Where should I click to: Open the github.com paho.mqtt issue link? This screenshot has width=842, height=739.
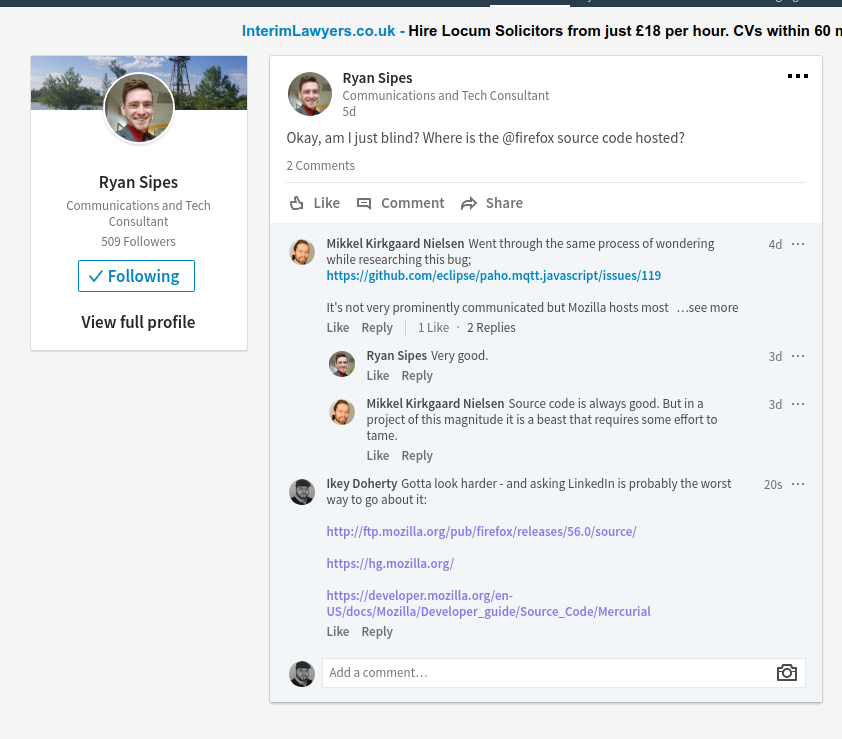point(493,276)
